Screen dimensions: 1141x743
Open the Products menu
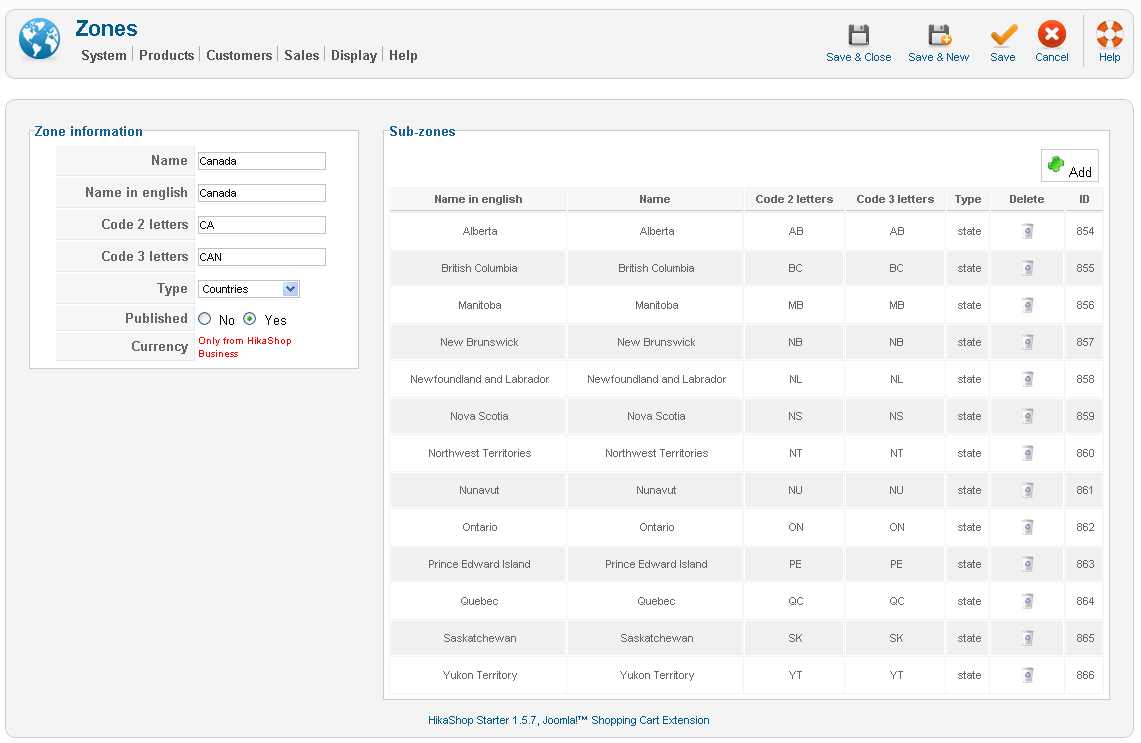pyautogui.click(x=166, y=55)
